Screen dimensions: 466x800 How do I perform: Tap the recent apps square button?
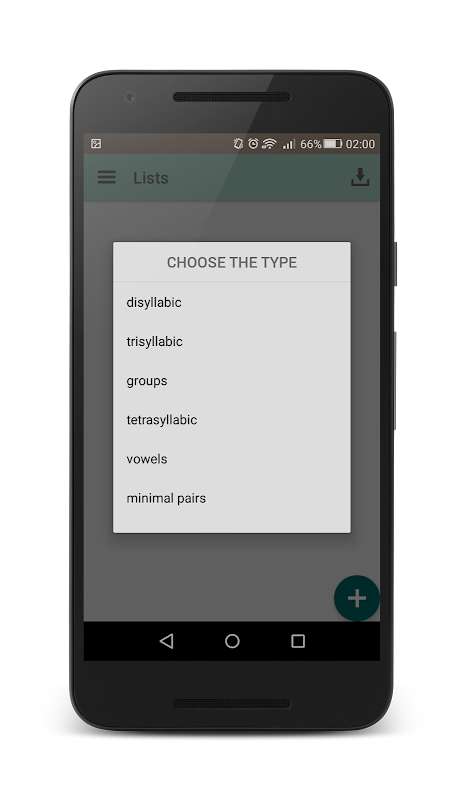coord(298,641)
